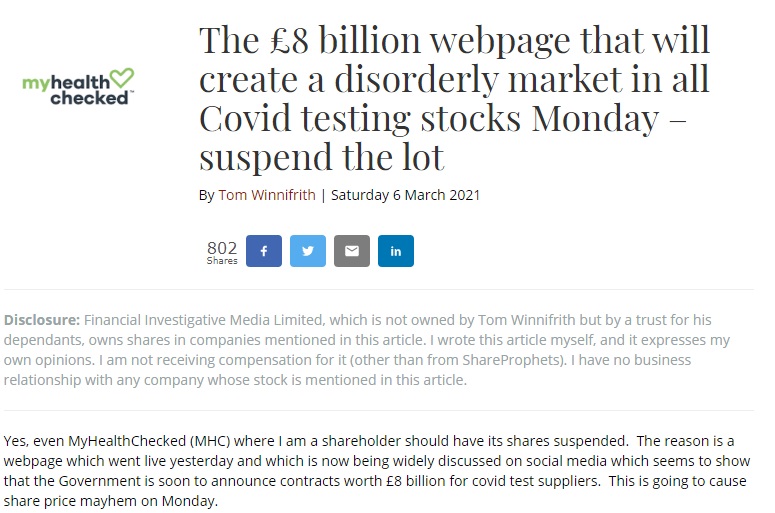Click Financial Investigative Media Limited text
This screenshot has width=775, height=513.
coord(204,320)
